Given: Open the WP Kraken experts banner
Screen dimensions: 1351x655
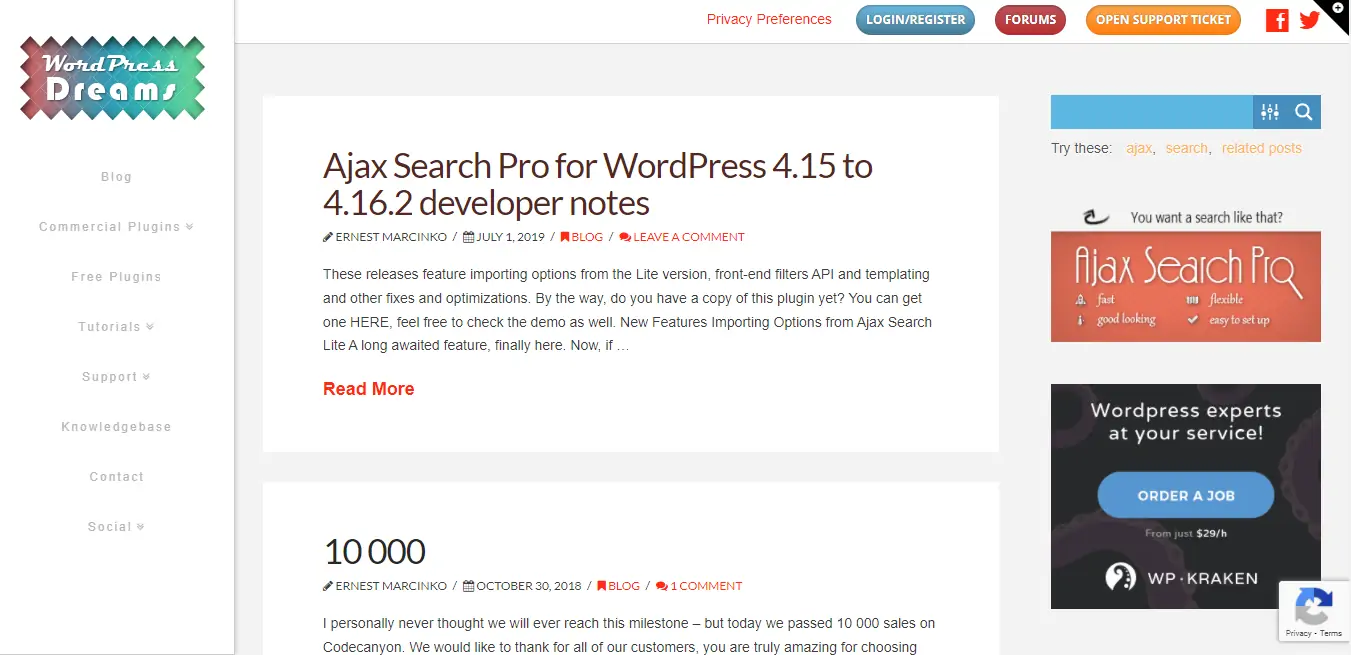Looking at the screenshot, I should click(x=1186, y=496).
